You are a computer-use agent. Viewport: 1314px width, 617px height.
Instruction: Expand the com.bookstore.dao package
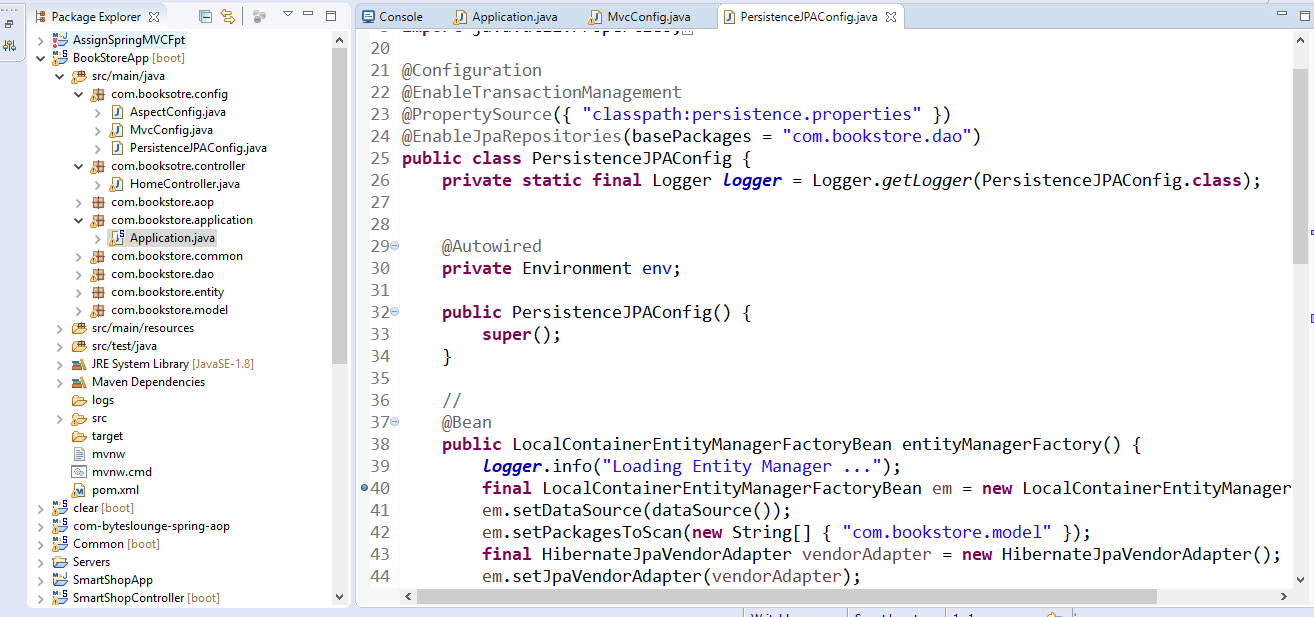pos(79,274)
